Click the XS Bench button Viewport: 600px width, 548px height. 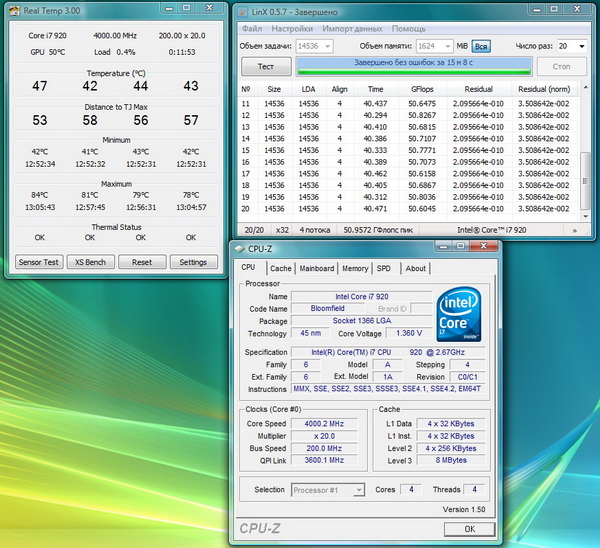click(90, 262)
